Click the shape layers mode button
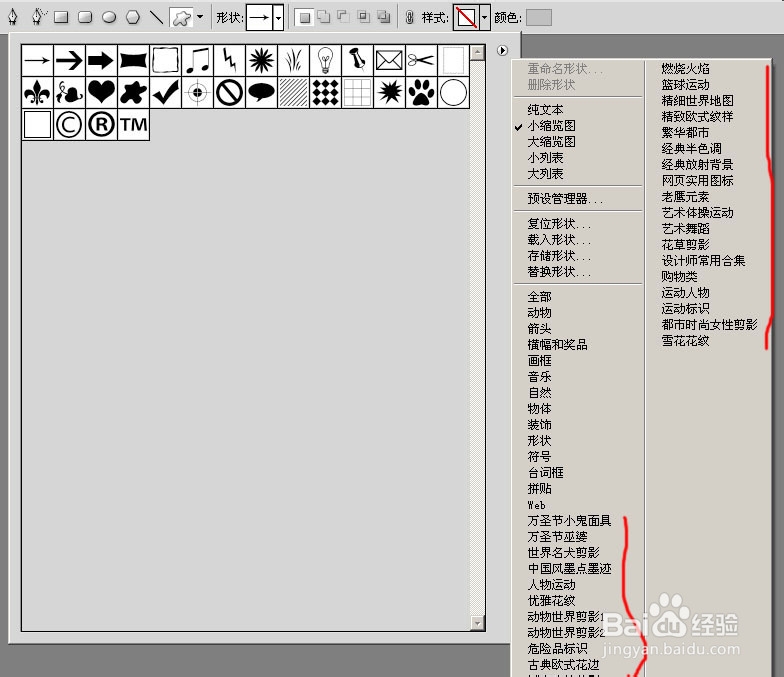This screenshot has width=784, height=677. click(x=304, y=18)
